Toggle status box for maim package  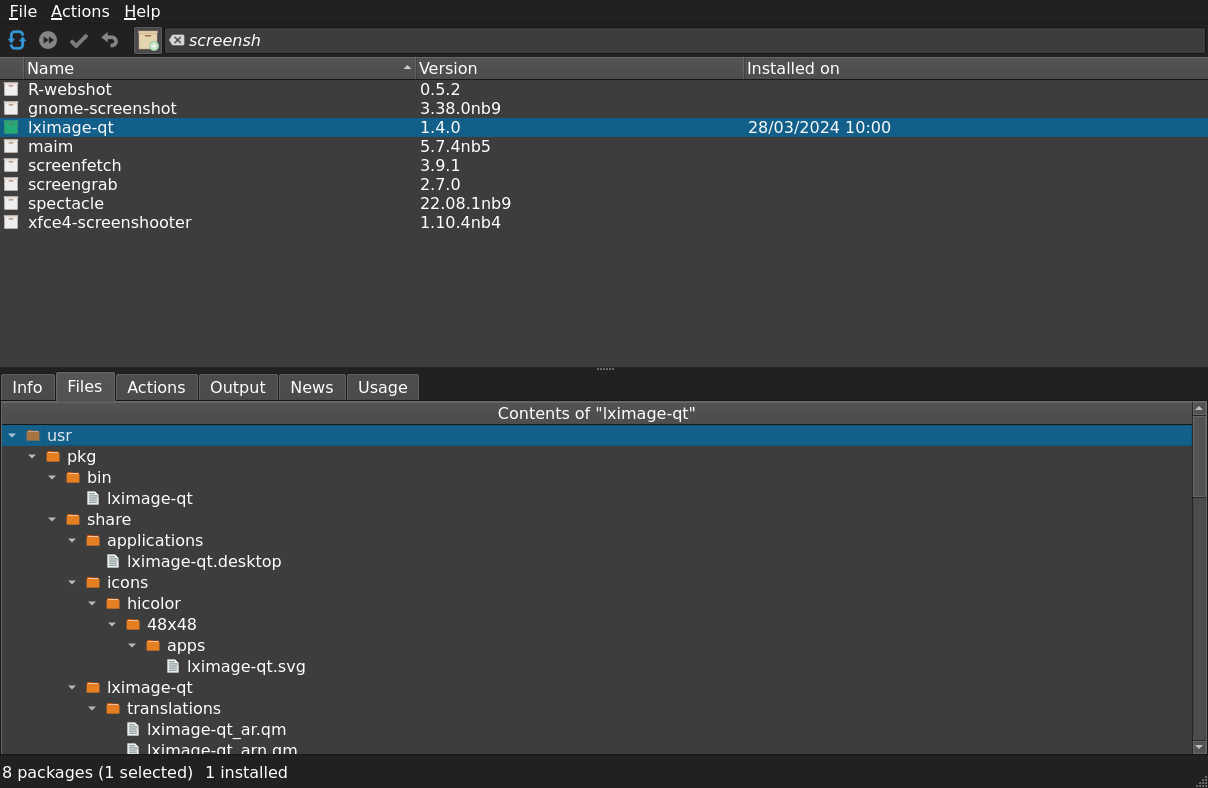(11, 146)
